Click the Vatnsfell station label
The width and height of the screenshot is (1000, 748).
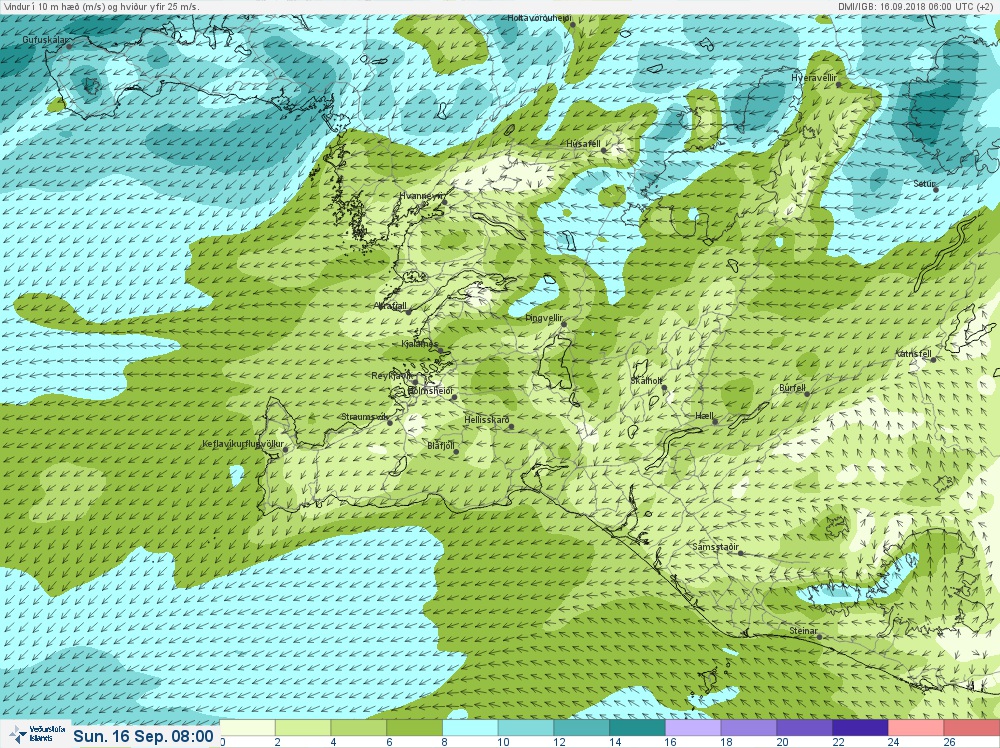[x=915, y=354]
